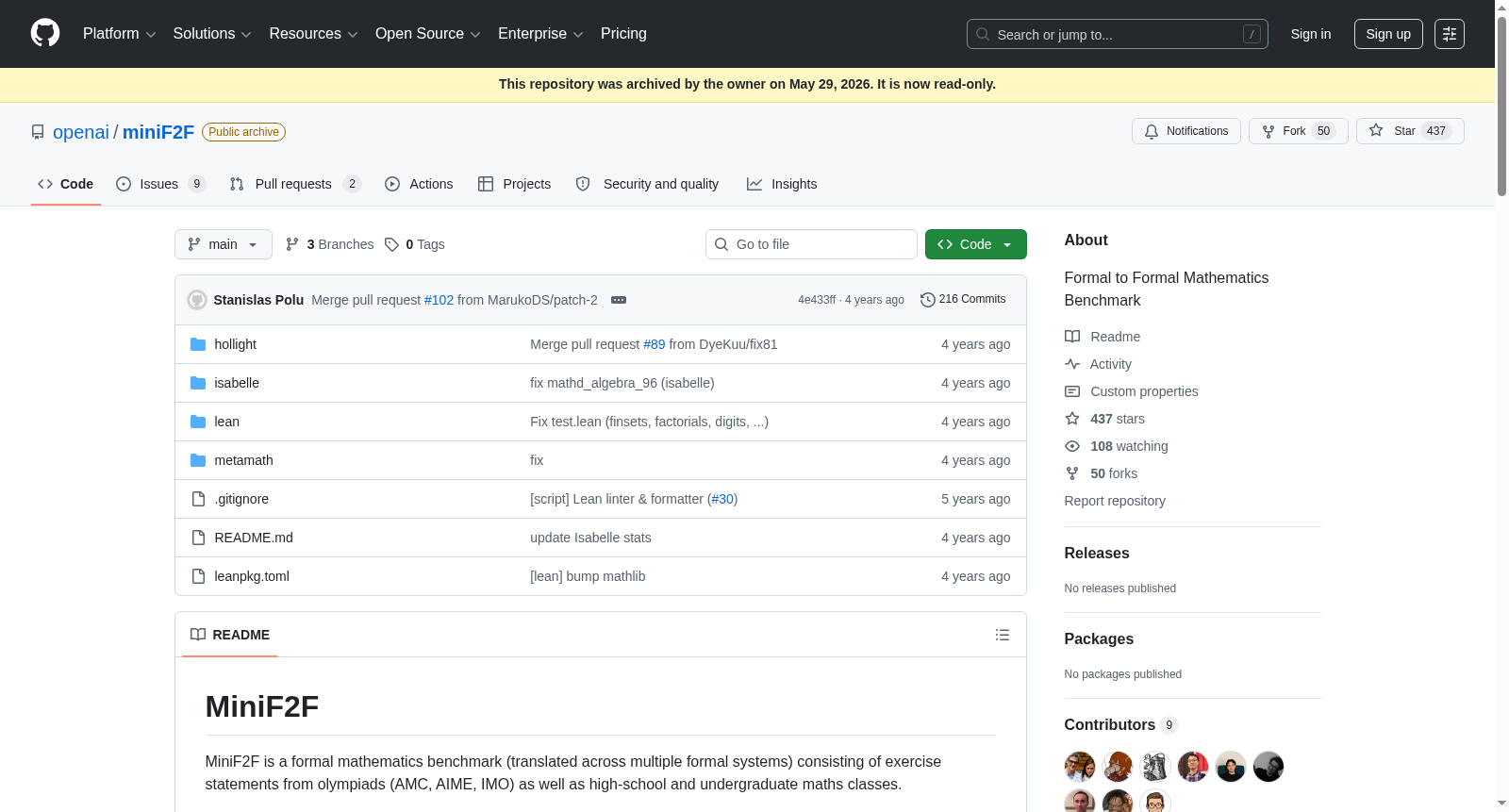Open the hollight folder icon
Viewport: 1509px width, 812px height.
click(x=198, y=344)
